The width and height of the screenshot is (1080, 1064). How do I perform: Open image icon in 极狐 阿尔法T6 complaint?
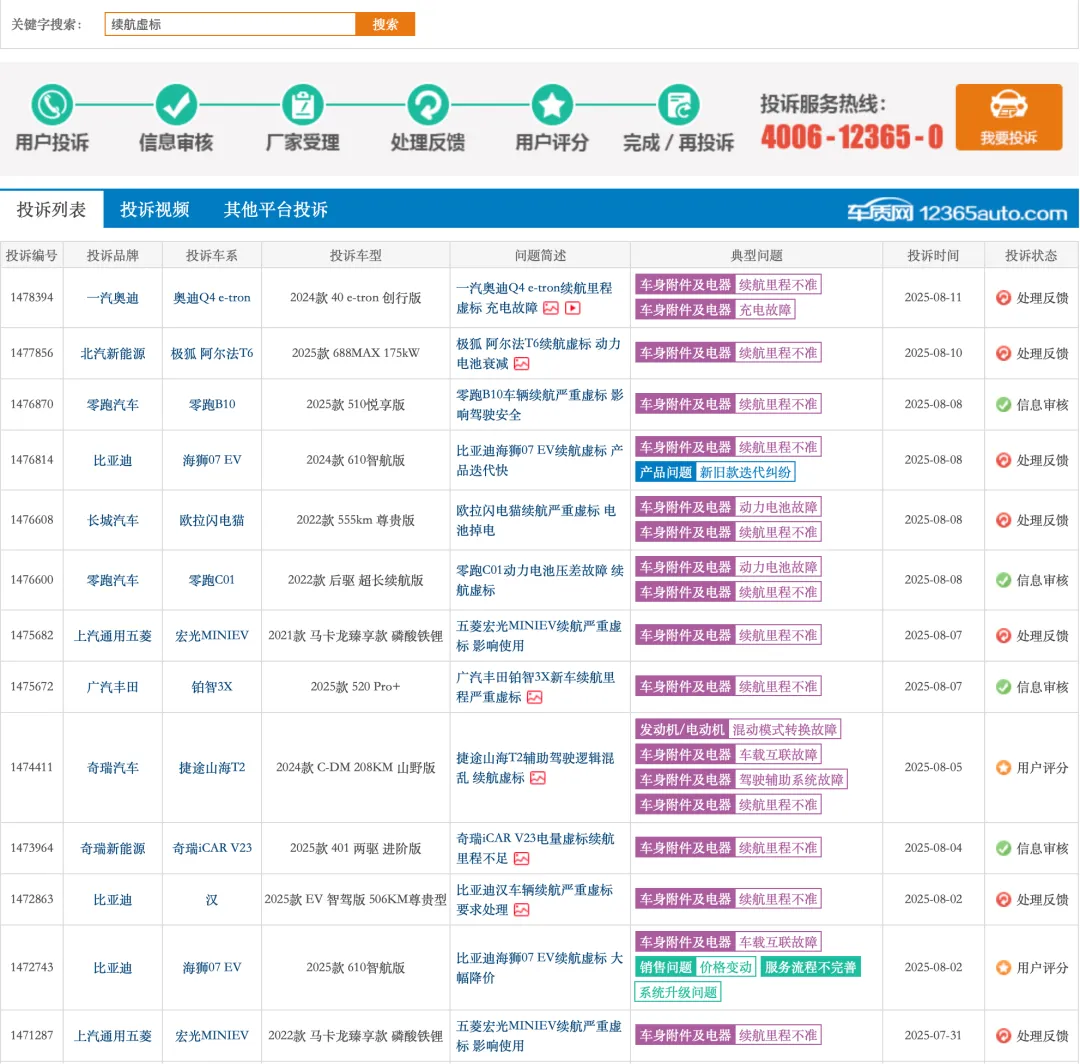(521, 364)
